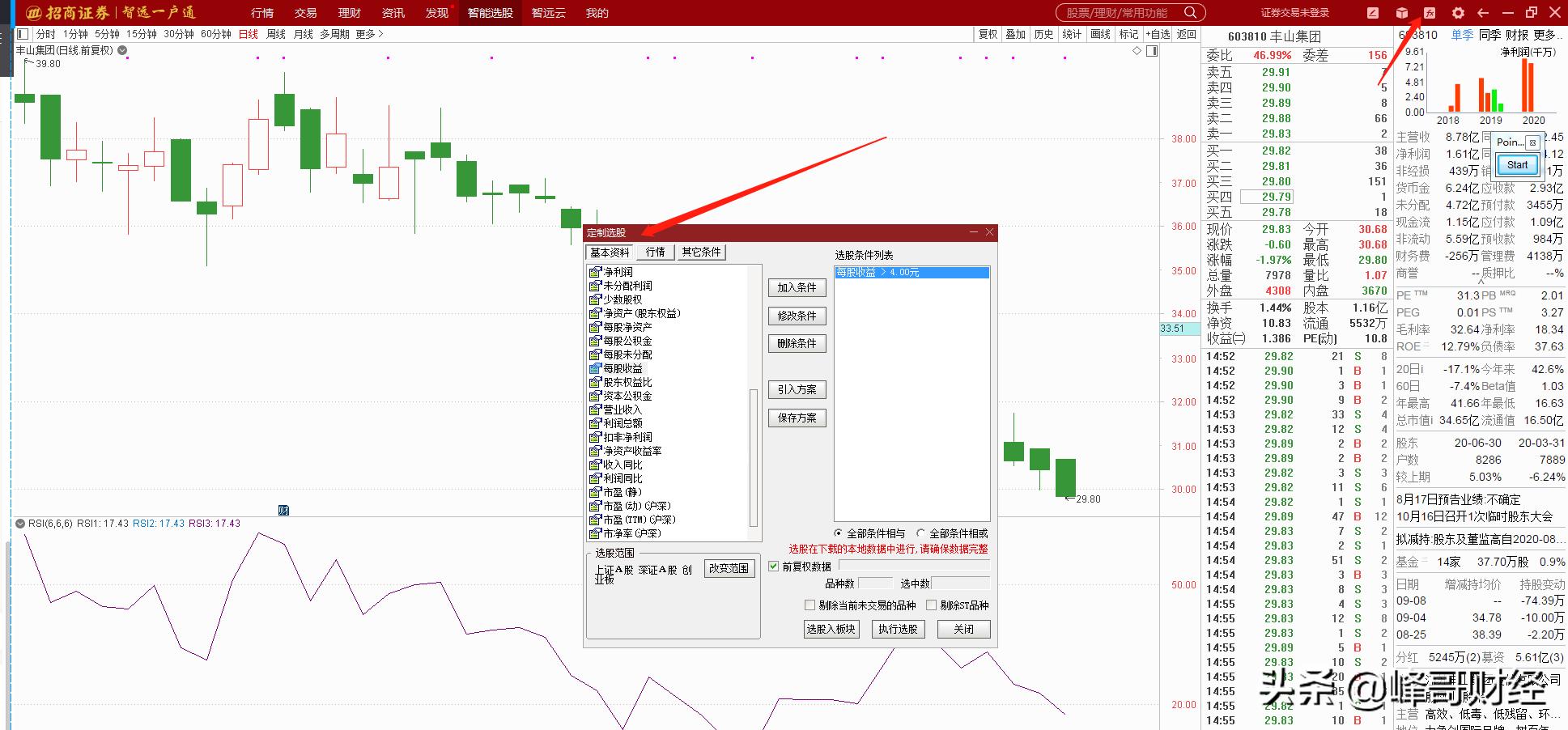Viewport: 1568px width, 730px height.
Task: Click the 3D box icon in title bar
Action: [1402, 13]
